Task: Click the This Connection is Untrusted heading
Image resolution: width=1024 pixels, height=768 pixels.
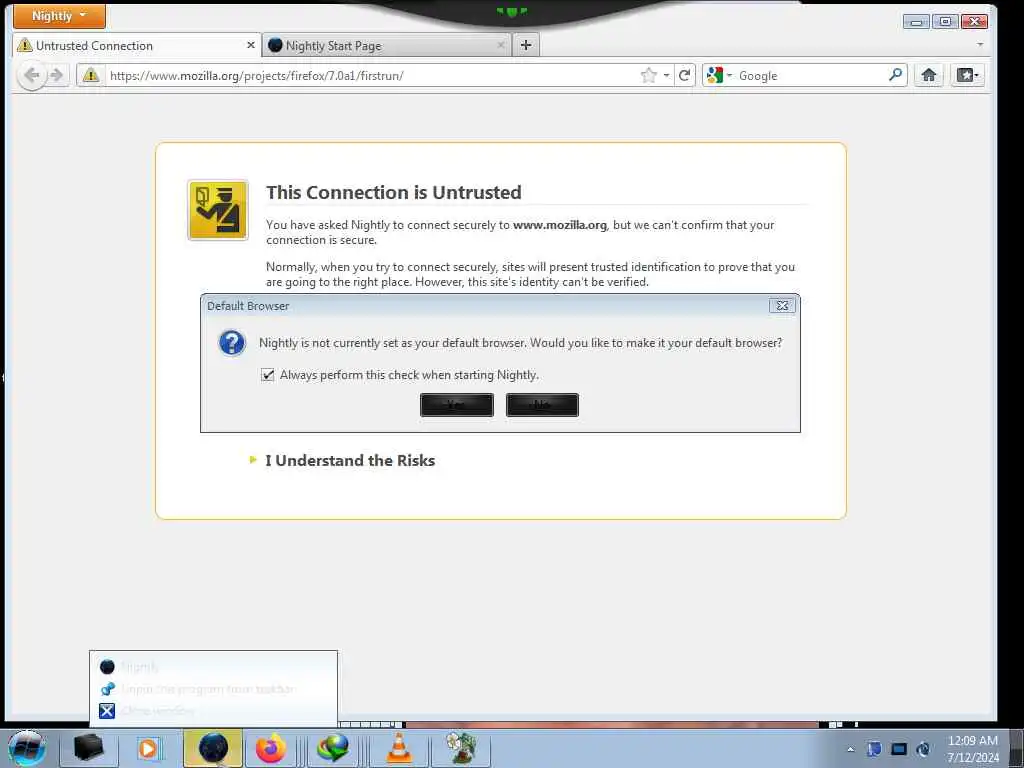Action: click(x=394, y=193)
